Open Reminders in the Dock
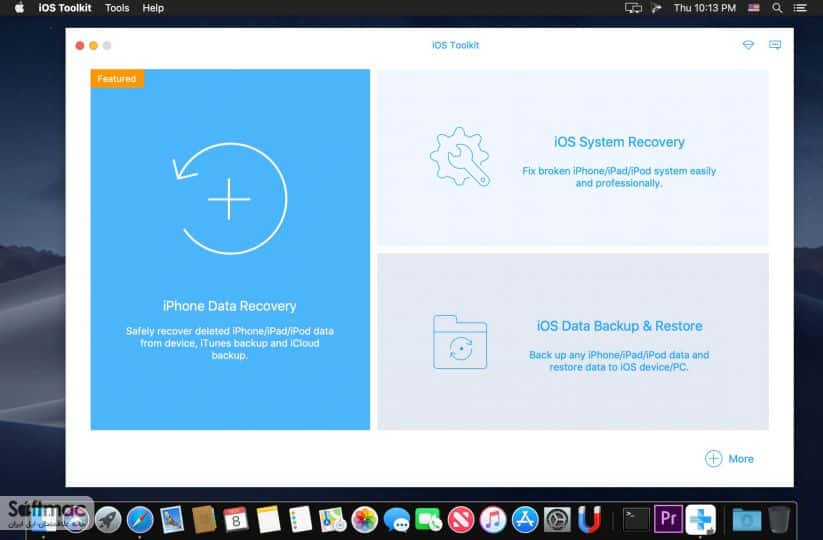The width and height of the screenshot is (823, 540). click(x=301, y=520)
